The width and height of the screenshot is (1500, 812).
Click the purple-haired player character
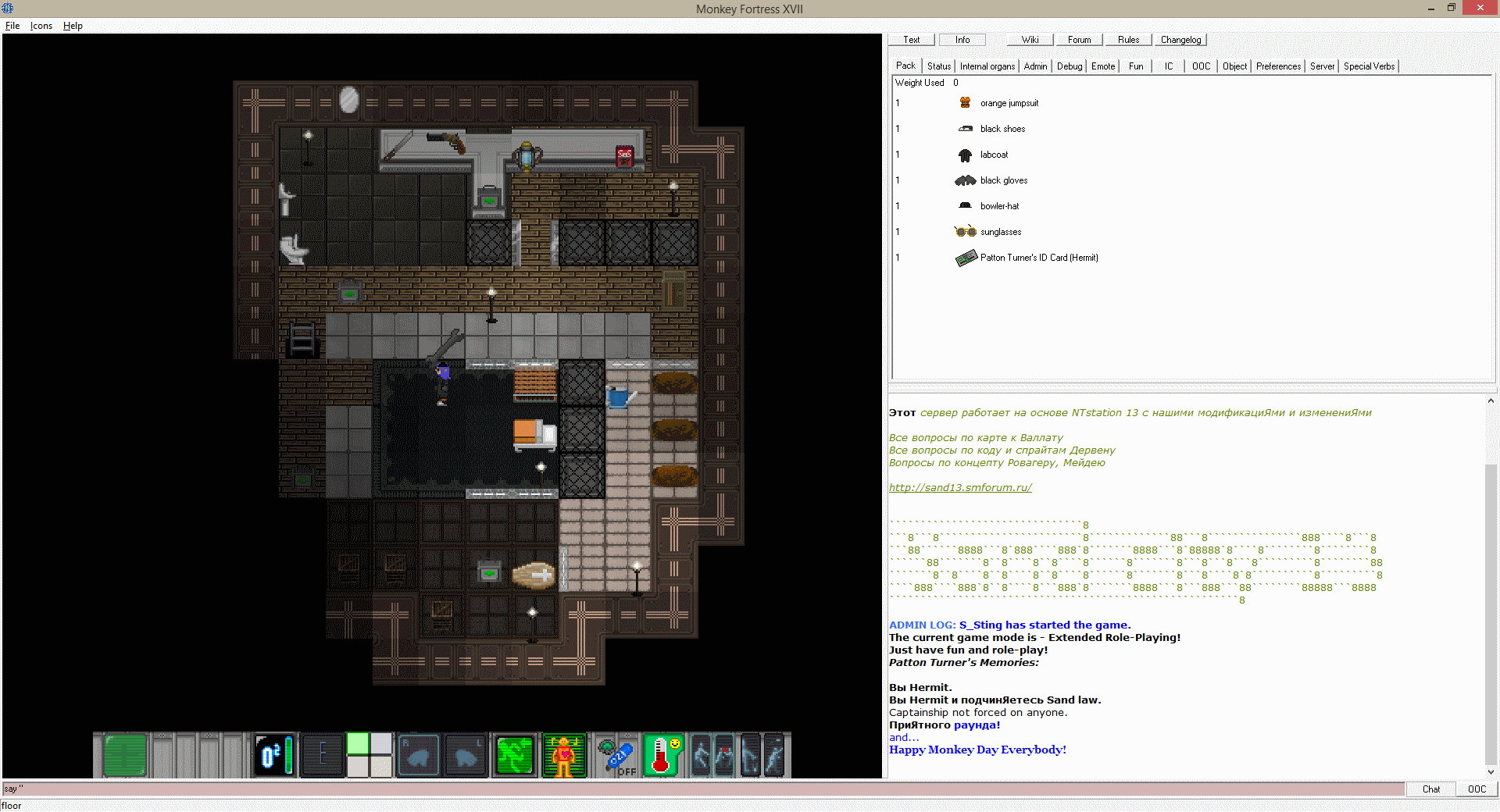coord(442,383)
